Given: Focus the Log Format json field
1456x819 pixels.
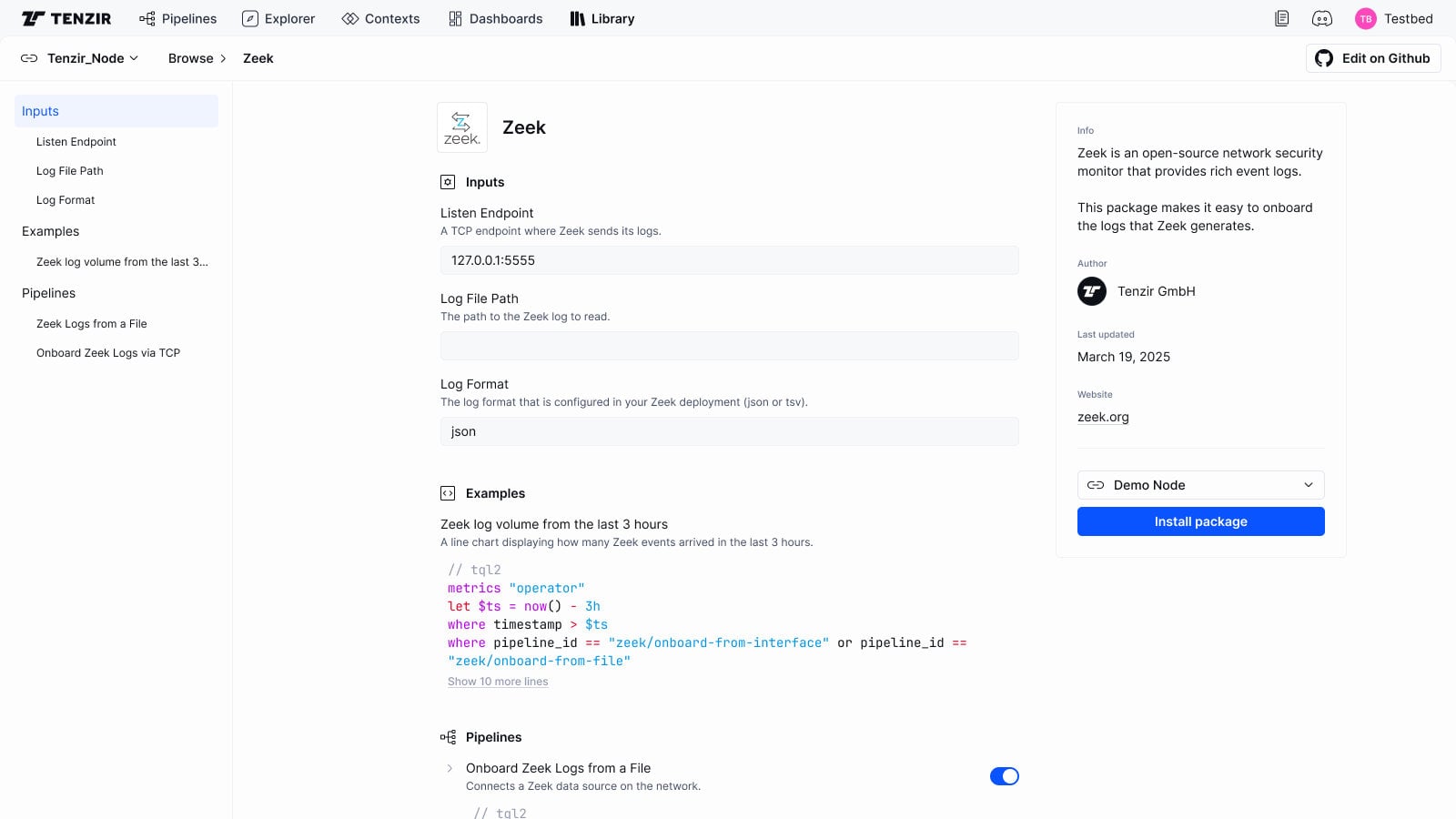Looking at the screenshot, I should [730, 431].
